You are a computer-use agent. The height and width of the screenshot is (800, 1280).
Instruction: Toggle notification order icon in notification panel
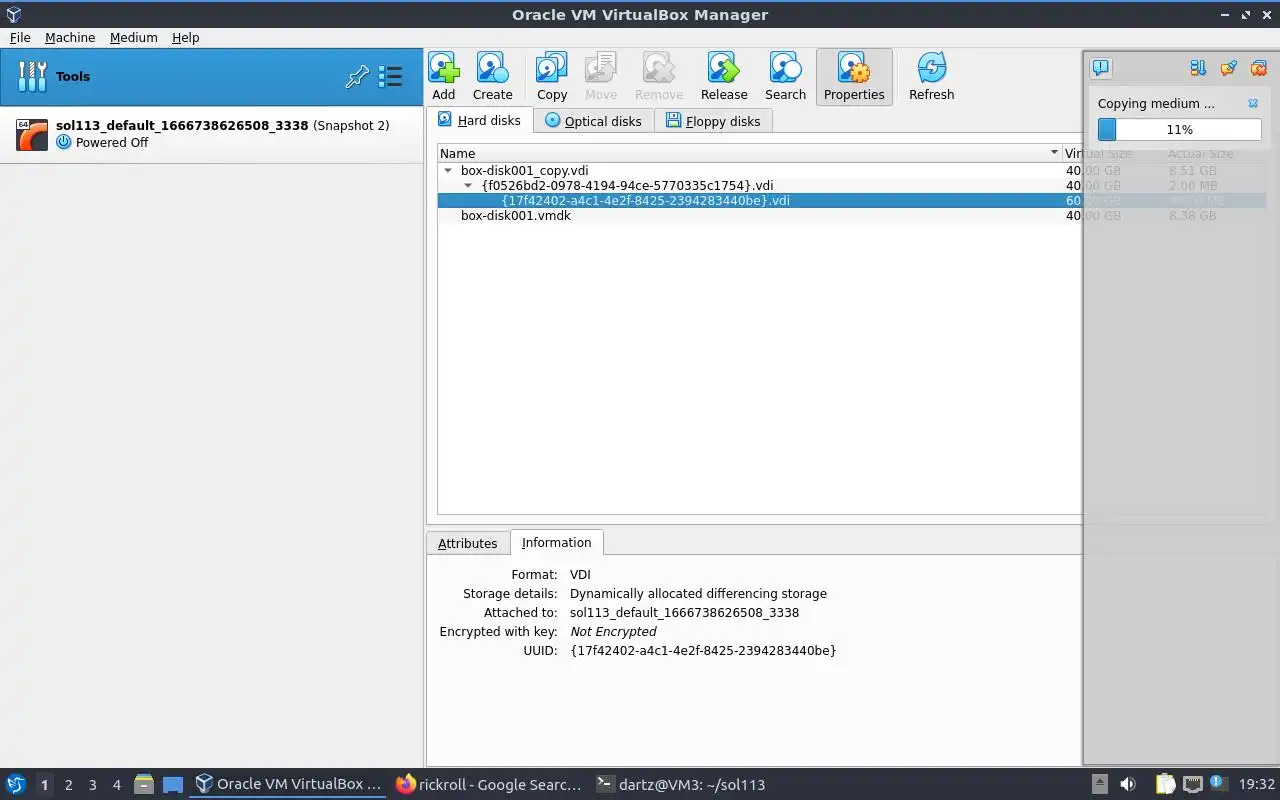(x=1198, y=68)
